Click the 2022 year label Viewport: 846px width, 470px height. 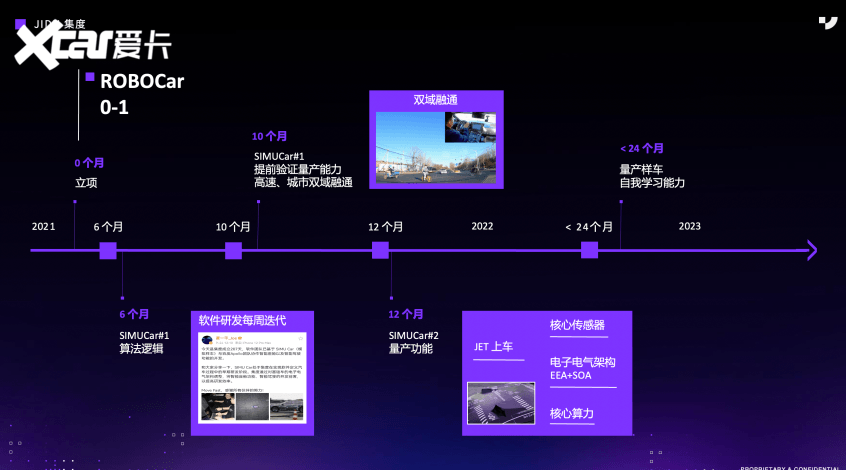point(482,227)
